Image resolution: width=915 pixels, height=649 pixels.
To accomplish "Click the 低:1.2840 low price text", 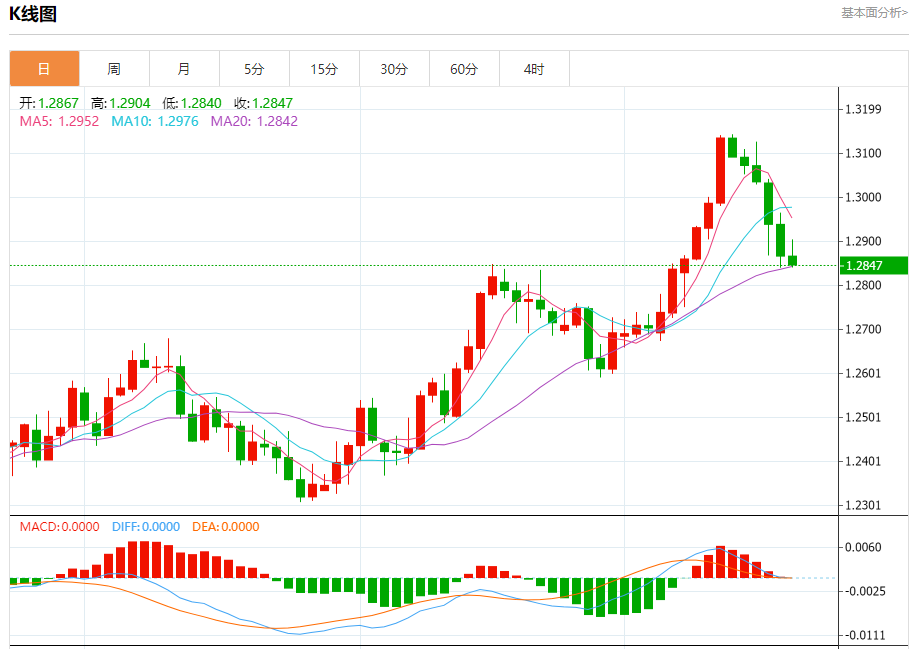I will [192, 103].
